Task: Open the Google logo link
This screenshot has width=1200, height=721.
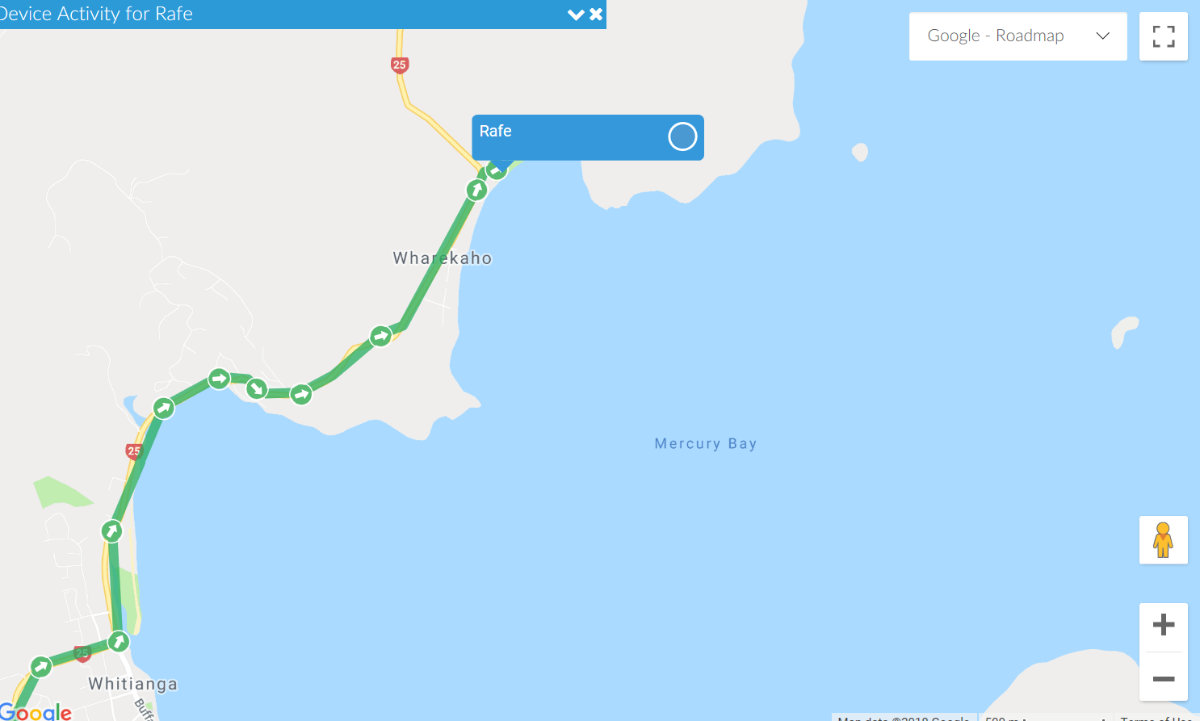Action: [36, 711]
